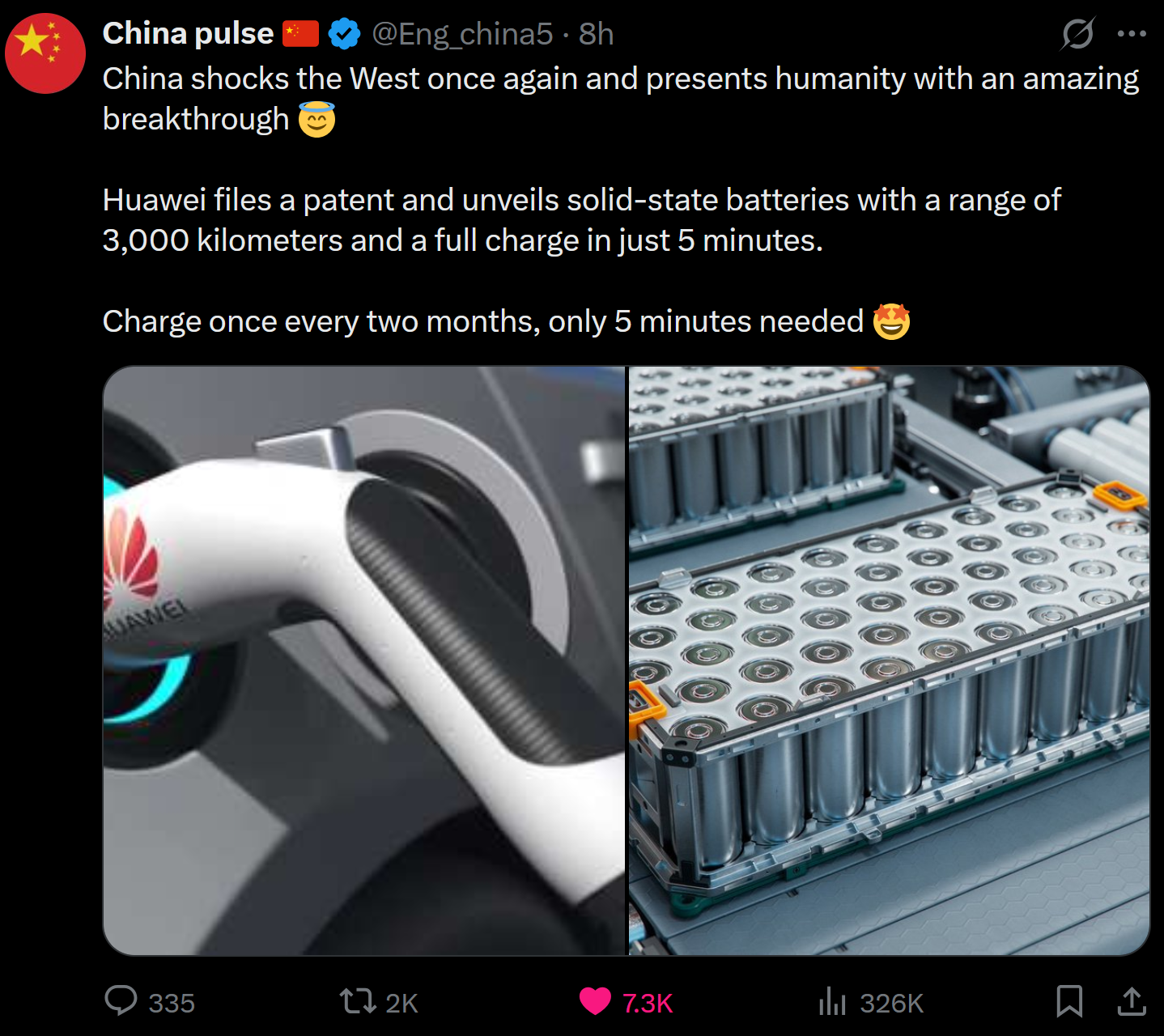Click the blue verified badge
This screenshot has height=1036, width=1164.
pyautogui.click(x=344, y=34)
